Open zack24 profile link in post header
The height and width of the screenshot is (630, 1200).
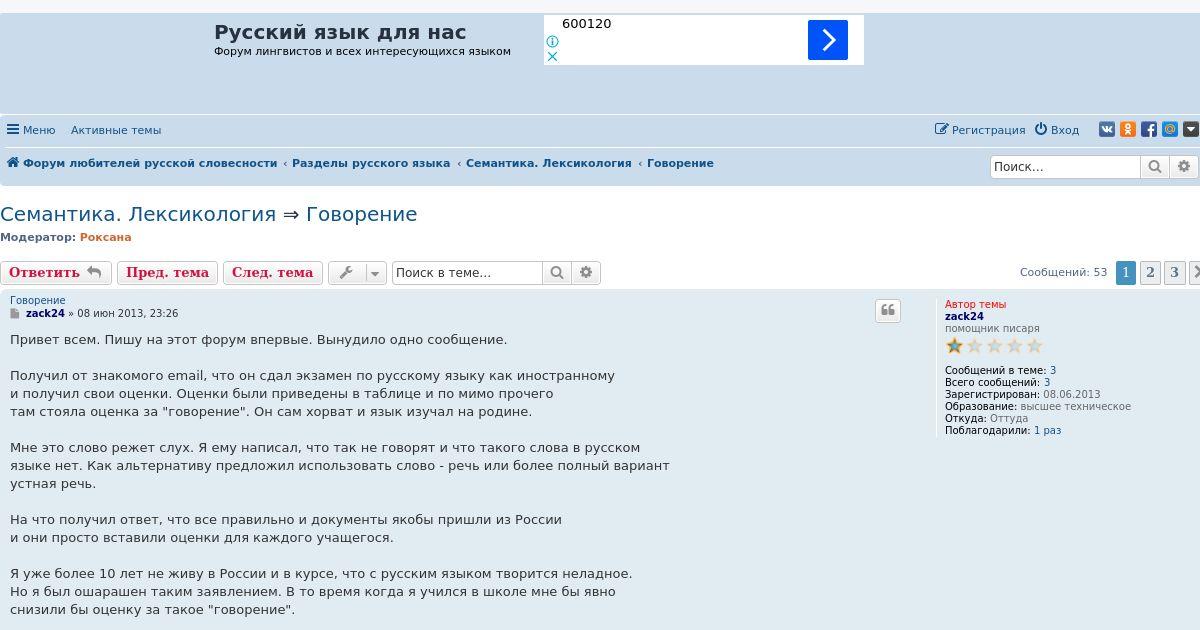click(45, 313)
